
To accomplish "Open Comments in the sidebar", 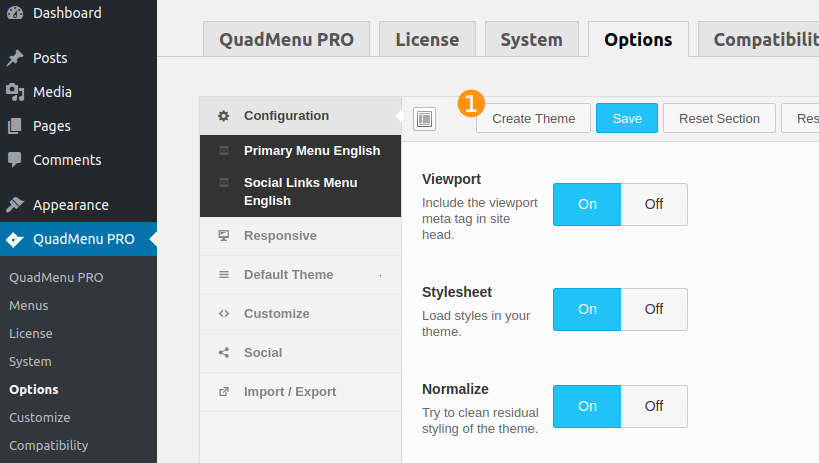I will coord(78,160).
